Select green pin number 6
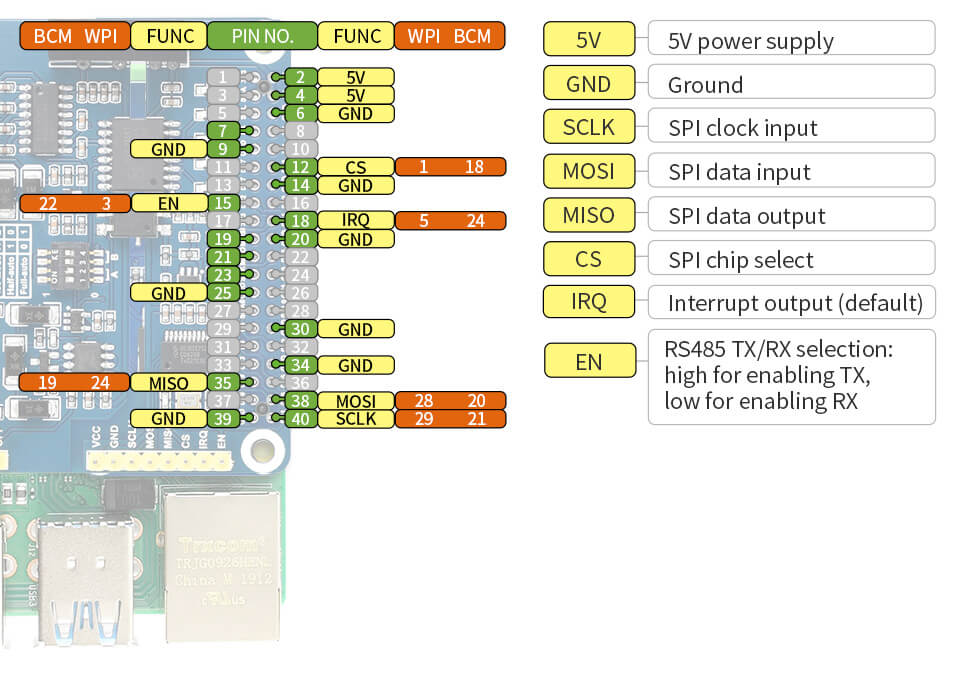The width and height of the screenshot is (960, 674). tap(301, 113)
